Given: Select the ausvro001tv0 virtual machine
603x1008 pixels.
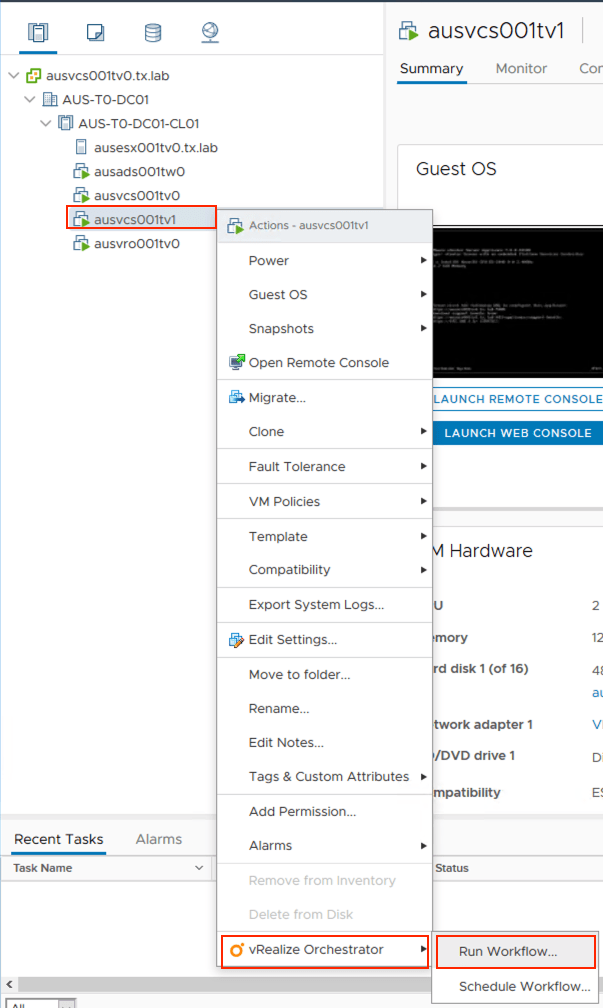Looking at the screenshot, I should pyautogui.click(x=136, y=244).
